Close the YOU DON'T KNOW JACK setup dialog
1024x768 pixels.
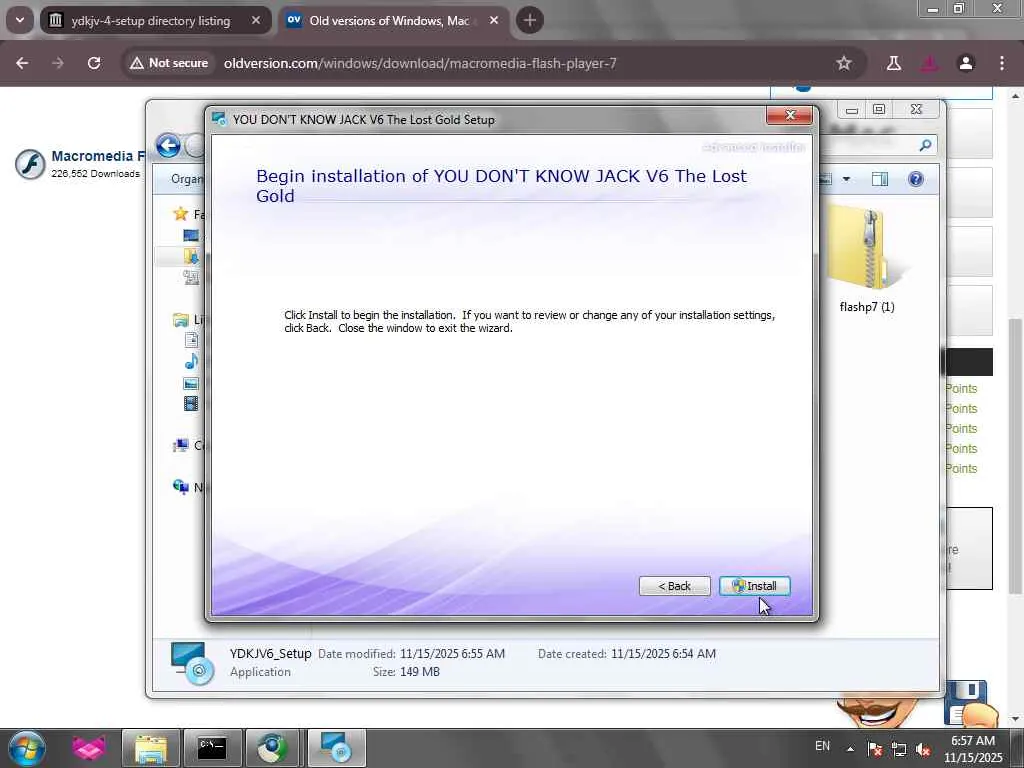pyautogui.click(x=790, y=116)
